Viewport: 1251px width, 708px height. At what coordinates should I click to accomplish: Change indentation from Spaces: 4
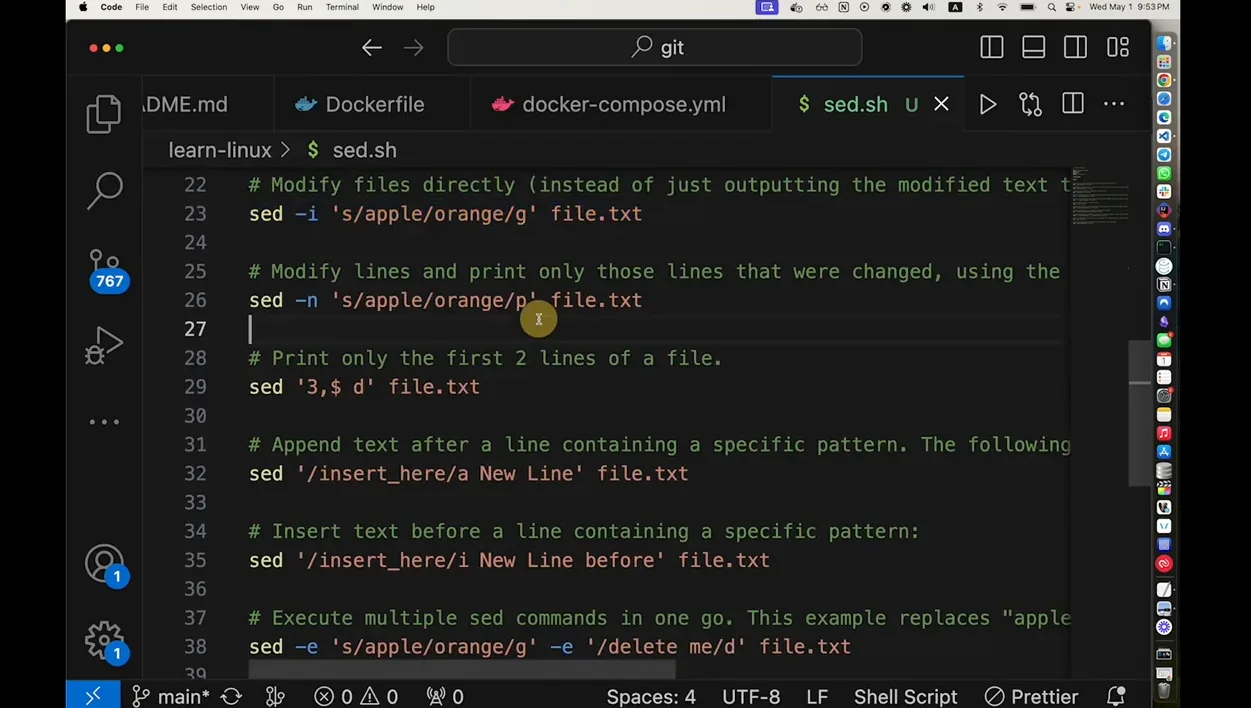pyautogui.click(x=651, y=696)
